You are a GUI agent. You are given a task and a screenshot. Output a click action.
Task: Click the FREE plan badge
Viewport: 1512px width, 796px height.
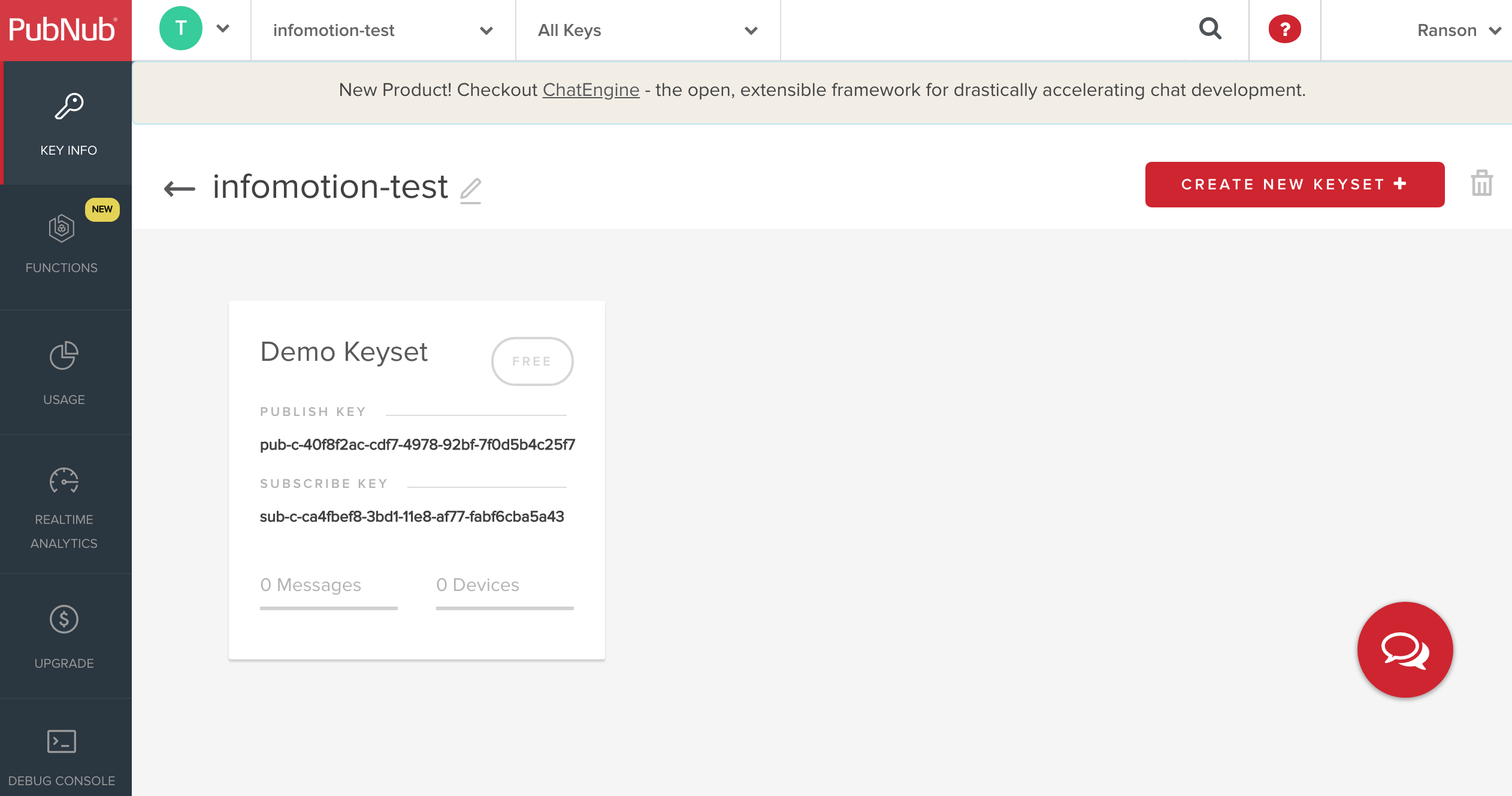[x=532, y=361]
